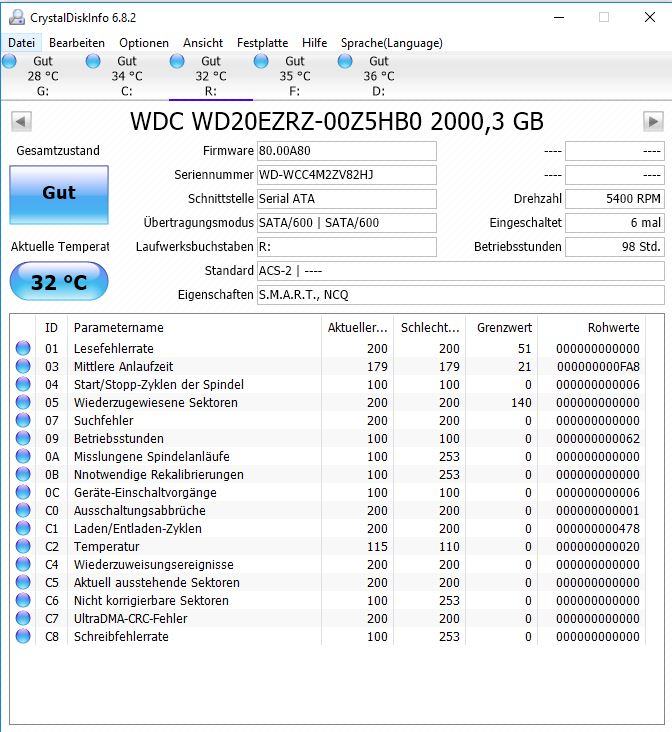Click the Eingeschaltet field 6 mal

(615, 223)
